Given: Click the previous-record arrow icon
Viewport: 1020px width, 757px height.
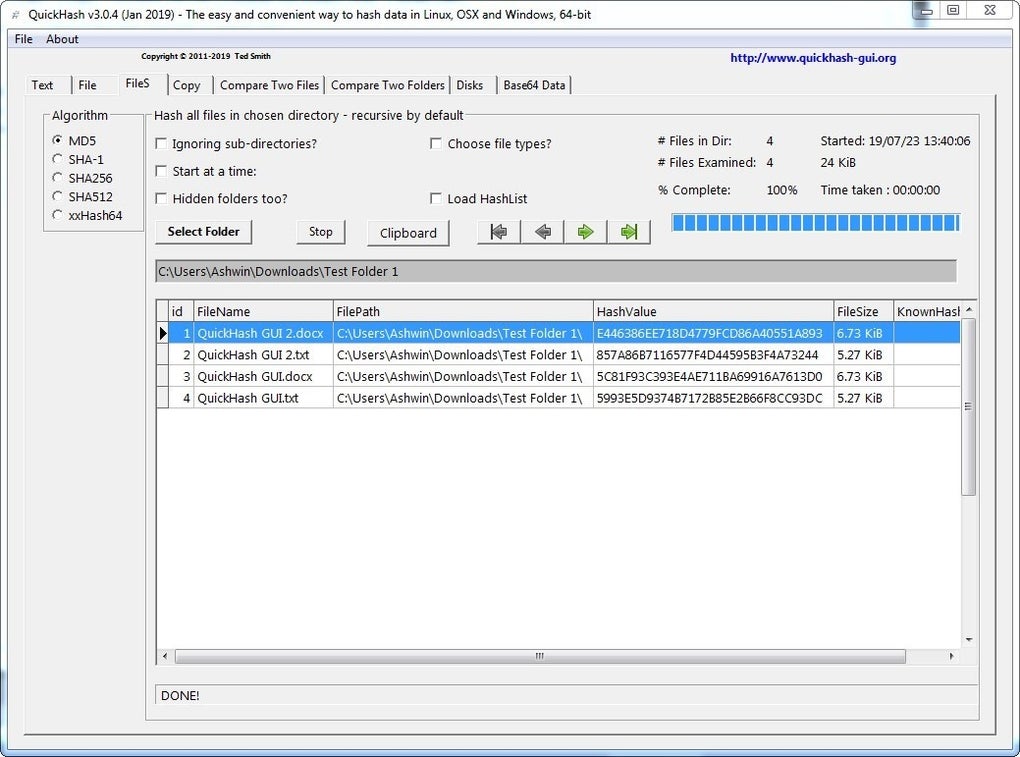Looking at the screenshot, I should (x=541, y=231).
